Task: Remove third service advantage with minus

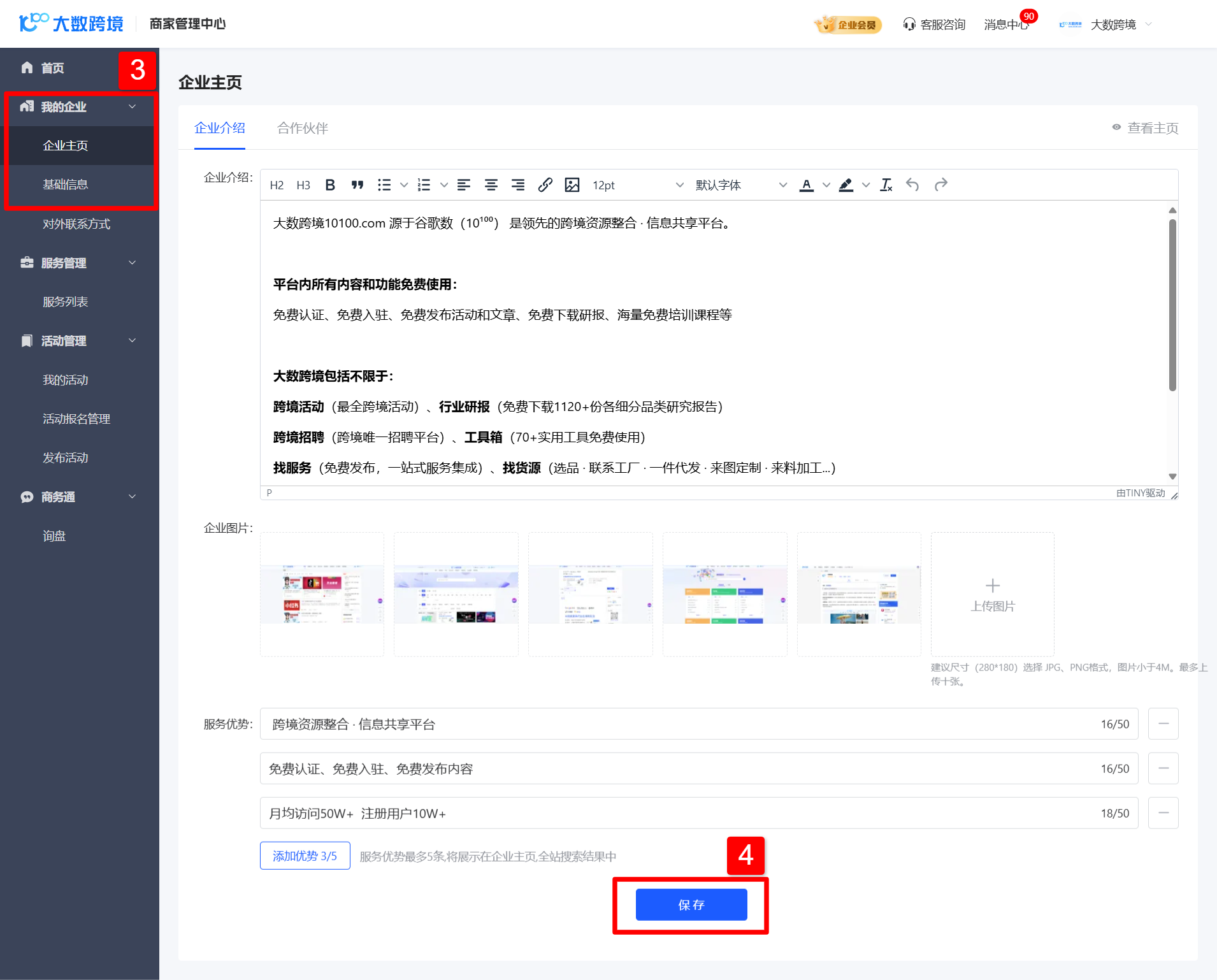Action: (x=1163, y=813)
